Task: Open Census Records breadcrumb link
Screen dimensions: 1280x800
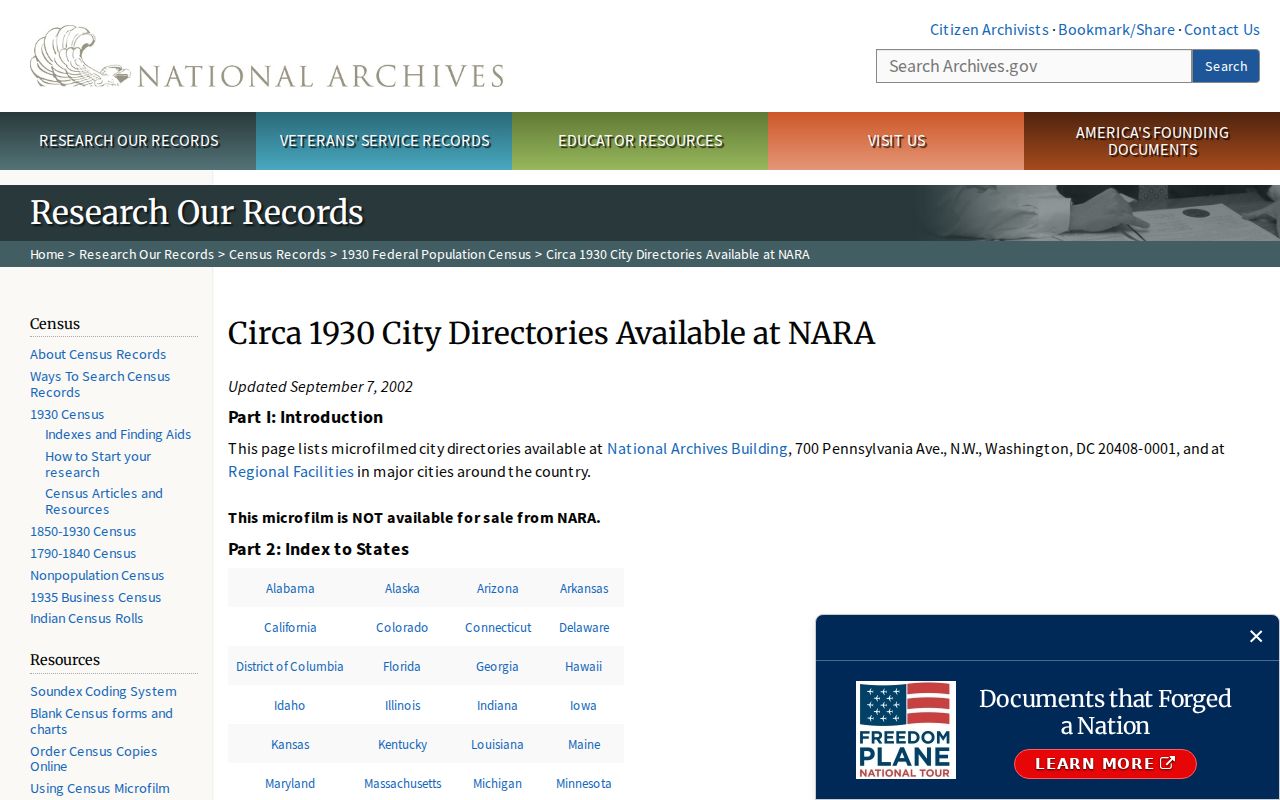Action: [277, 254]
